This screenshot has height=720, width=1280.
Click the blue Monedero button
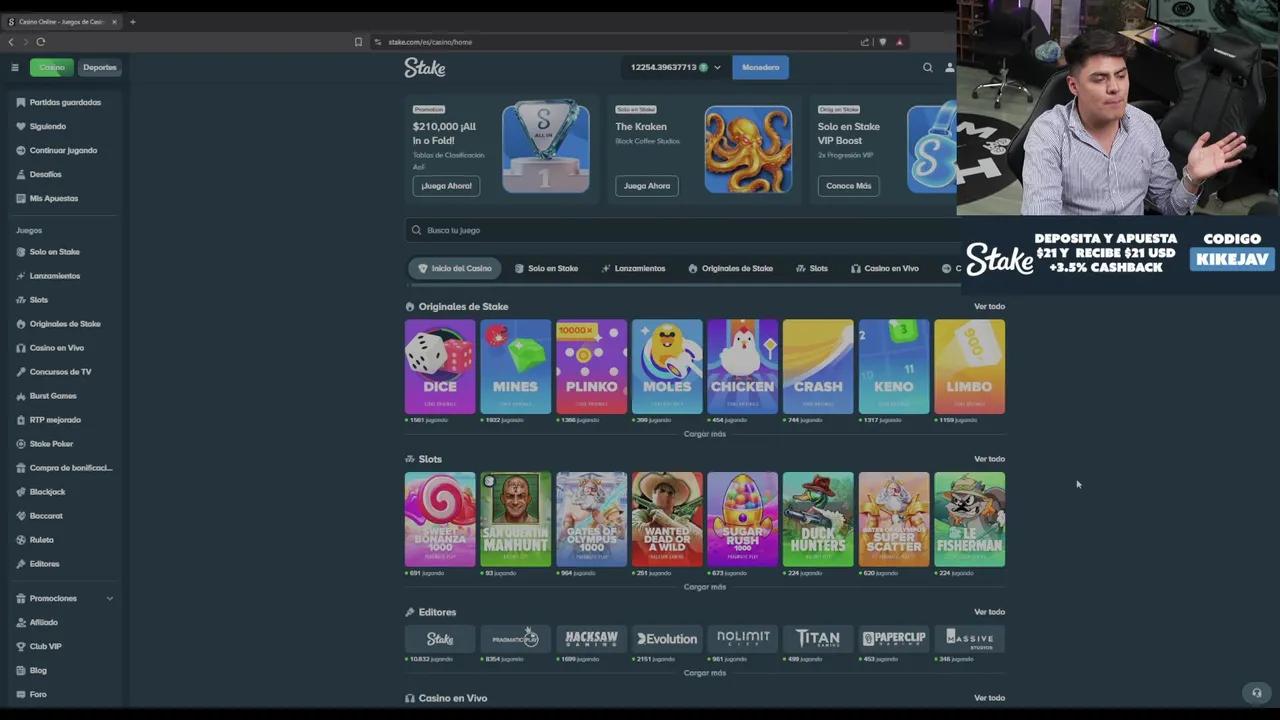click(761, 68)
